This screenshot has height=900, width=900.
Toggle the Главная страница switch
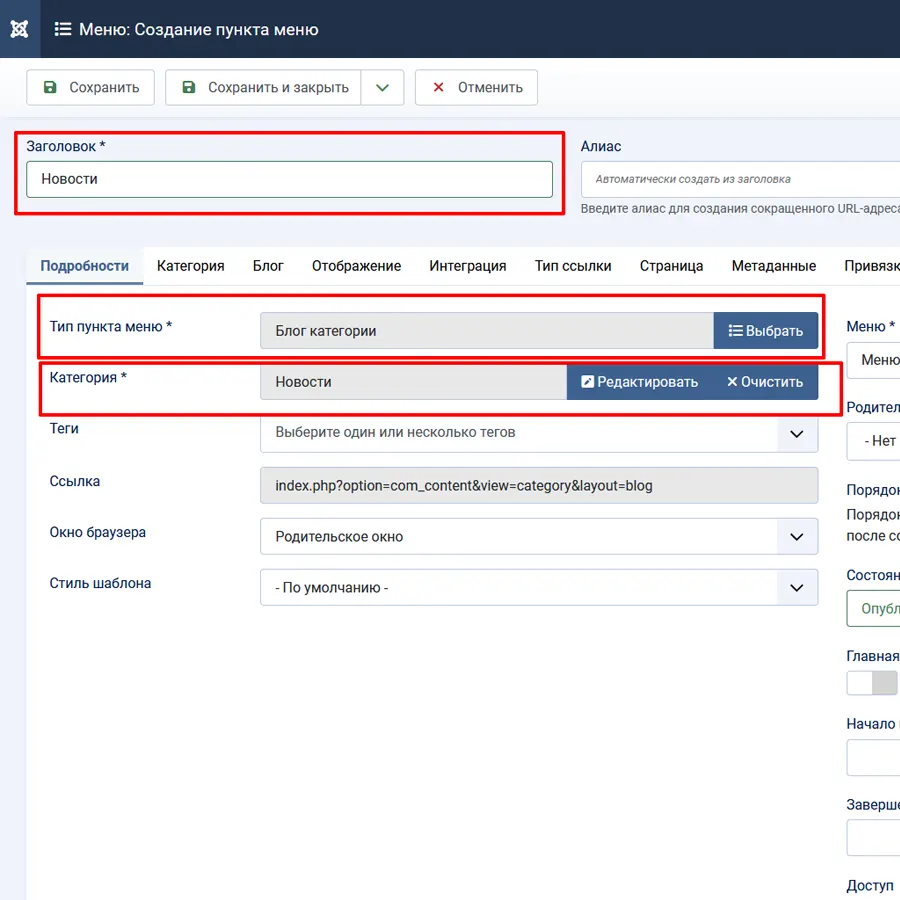pos(872,683)
